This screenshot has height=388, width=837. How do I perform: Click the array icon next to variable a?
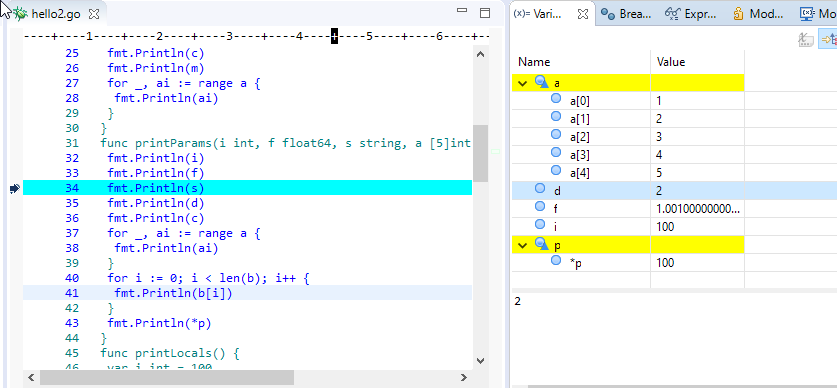(542, 82)
